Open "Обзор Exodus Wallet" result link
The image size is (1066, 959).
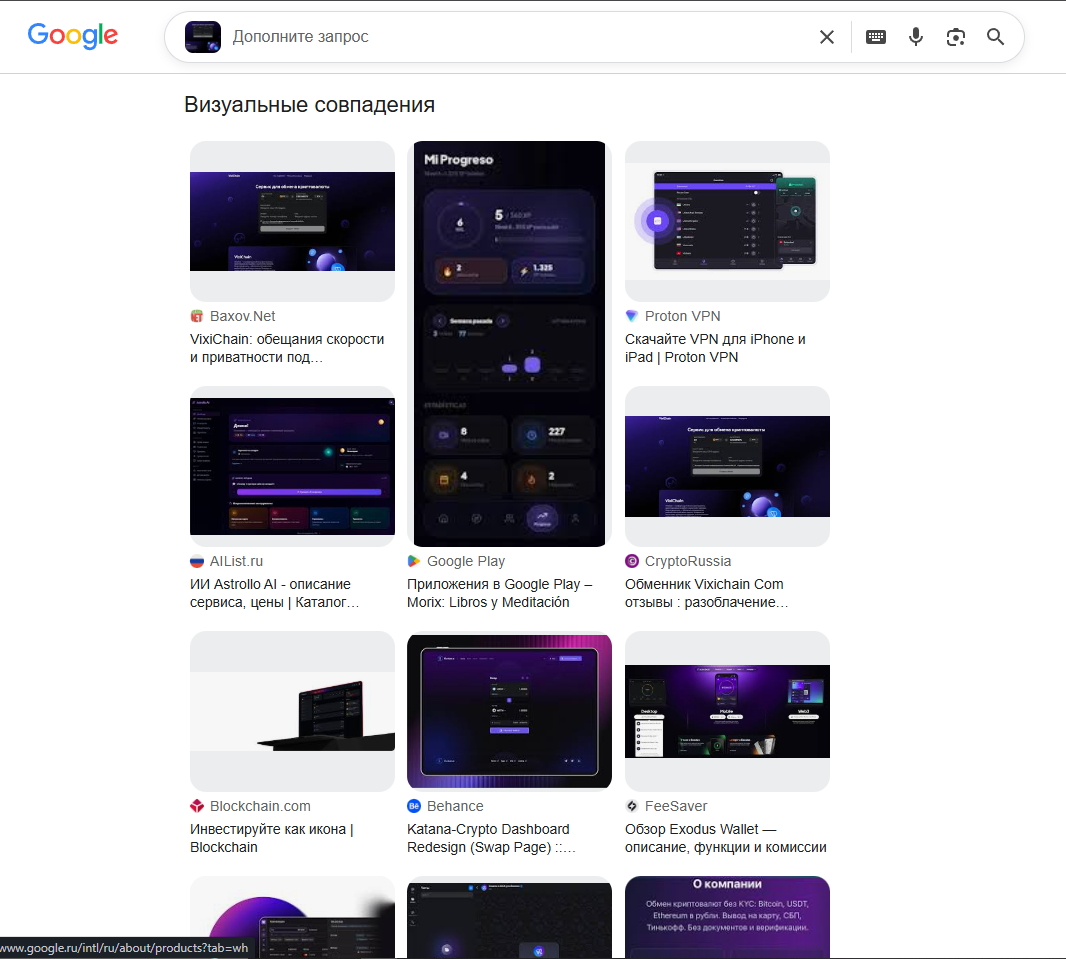point(726,838)
